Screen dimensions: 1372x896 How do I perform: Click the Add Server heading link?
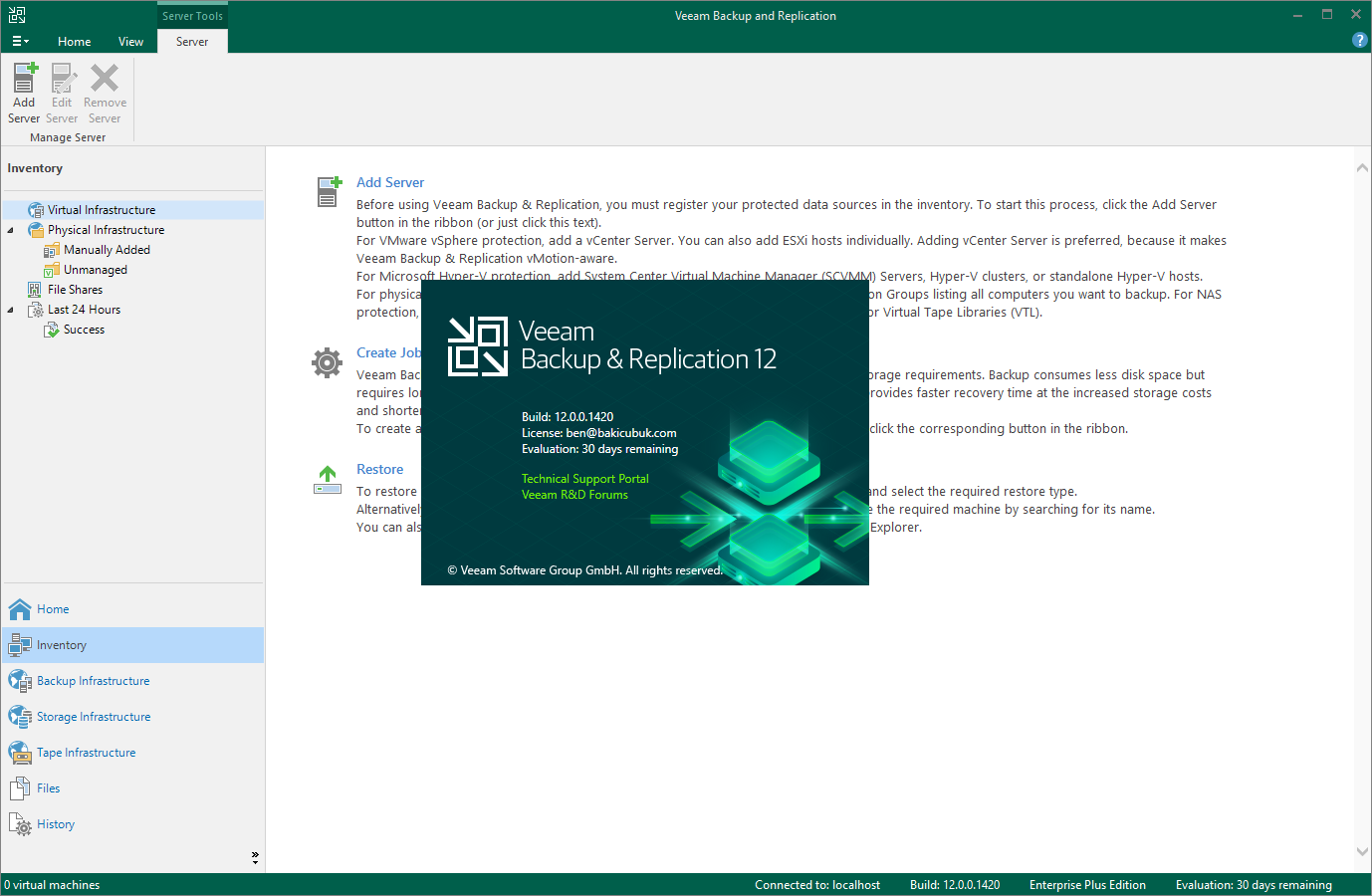point(390,182)
